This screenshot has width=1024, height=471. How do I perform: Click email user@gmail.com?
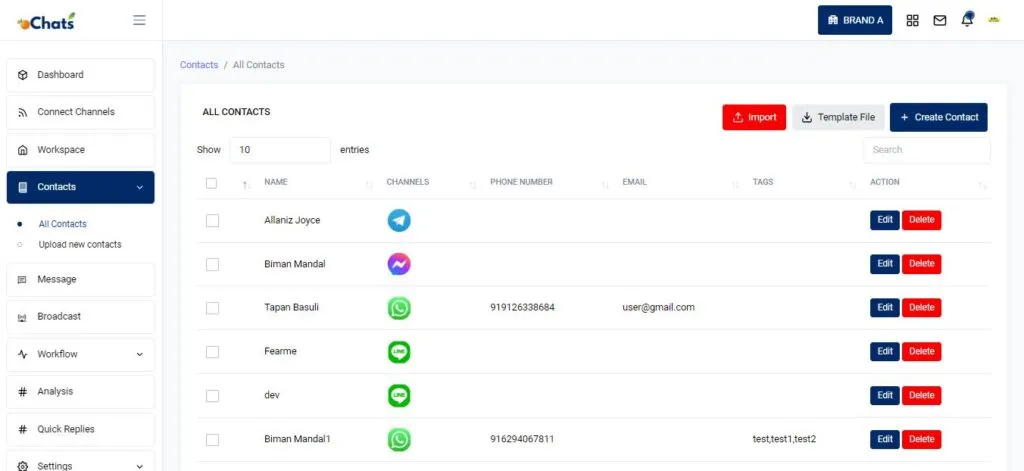click(x=658, y=307)
